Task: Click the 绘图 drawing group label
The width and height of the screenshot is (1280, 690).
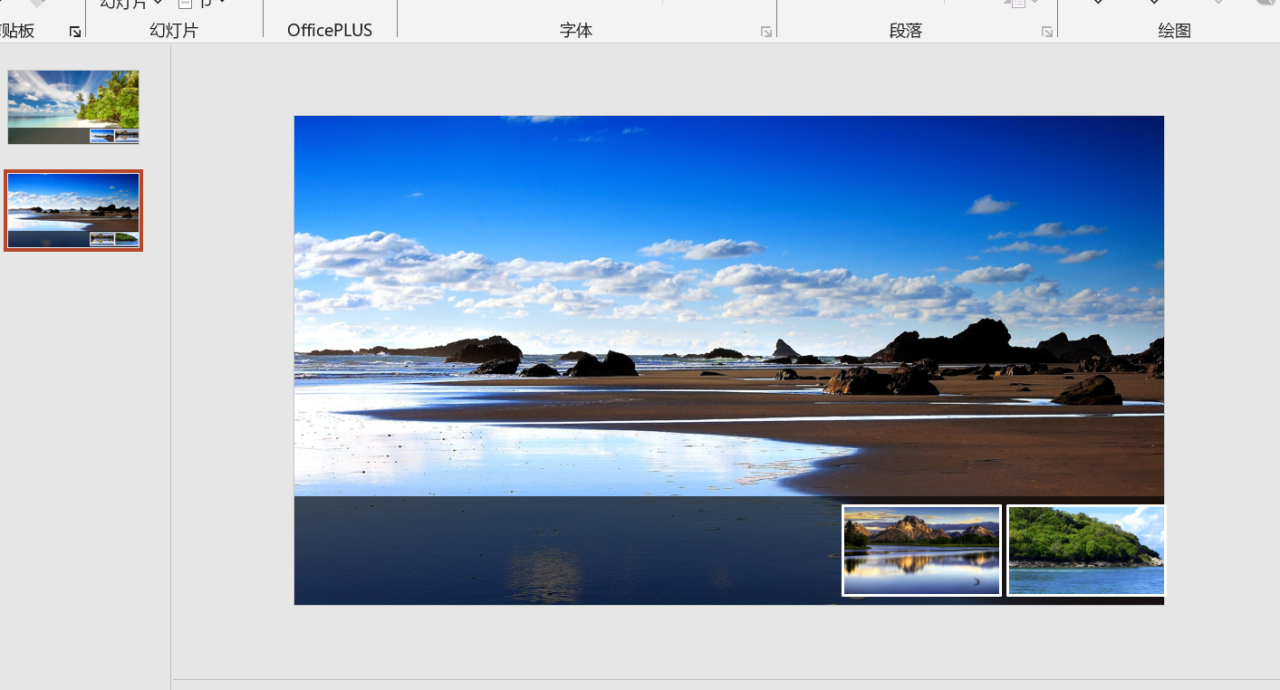Action: [1174, 31]
